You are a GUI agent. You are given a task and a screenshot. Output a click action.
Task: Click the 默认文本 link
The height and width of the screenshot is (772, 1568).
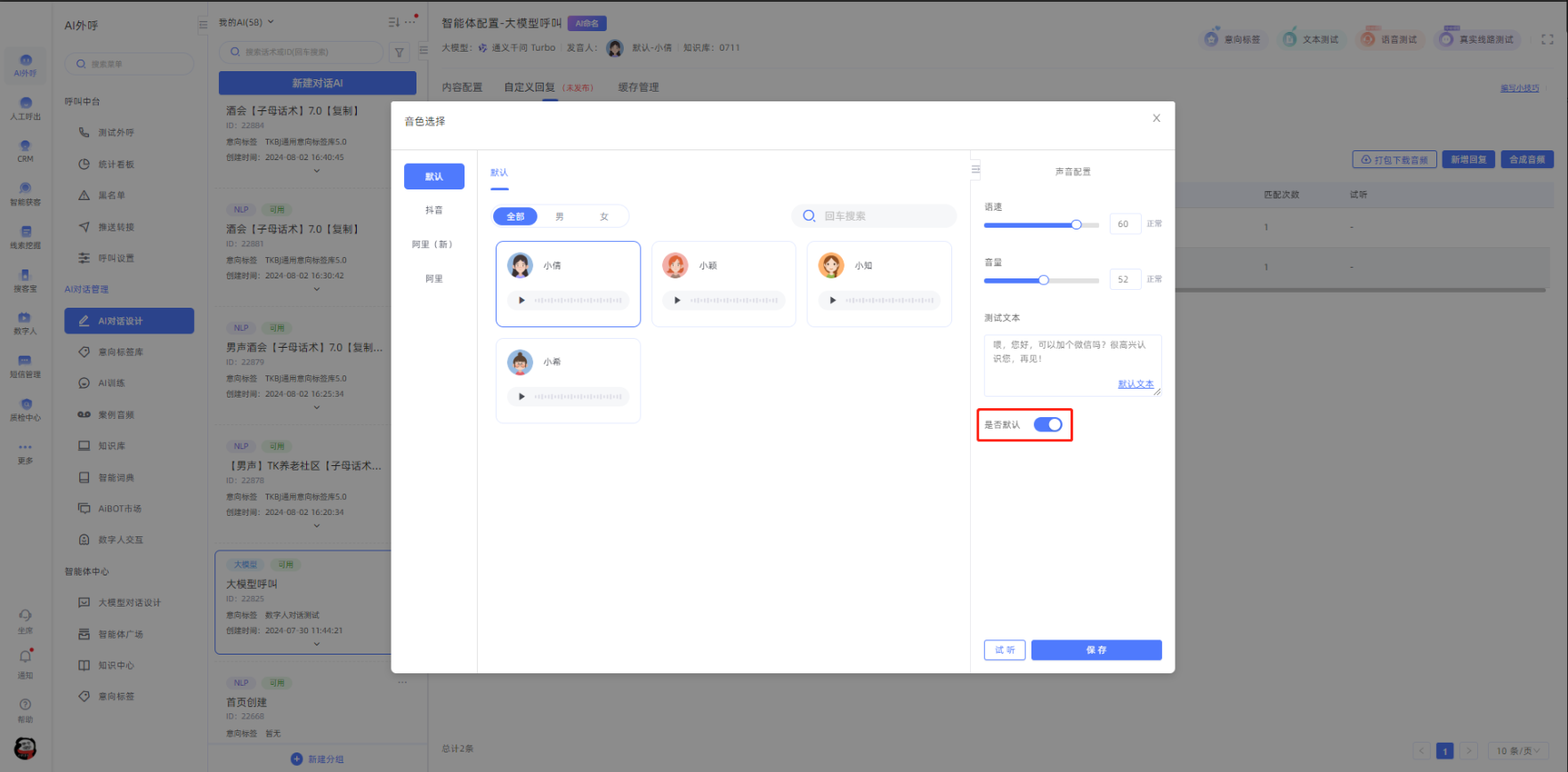pos(1136,384)
